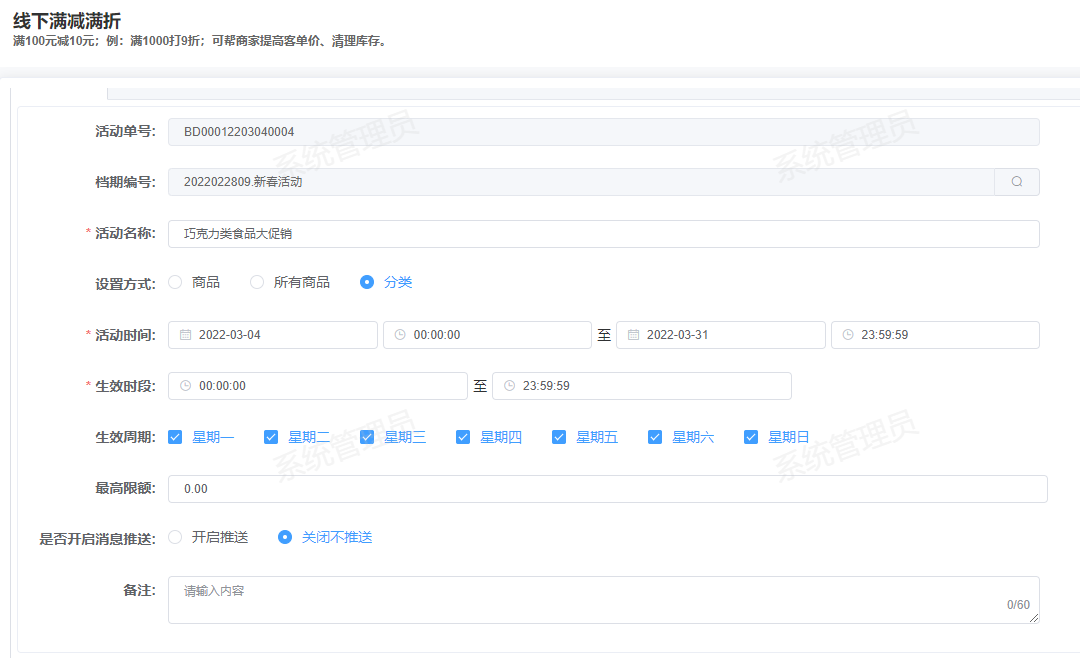Click the 设置方式 label
The width and height of the screenshot is (1080, 658).
[125, 284]
